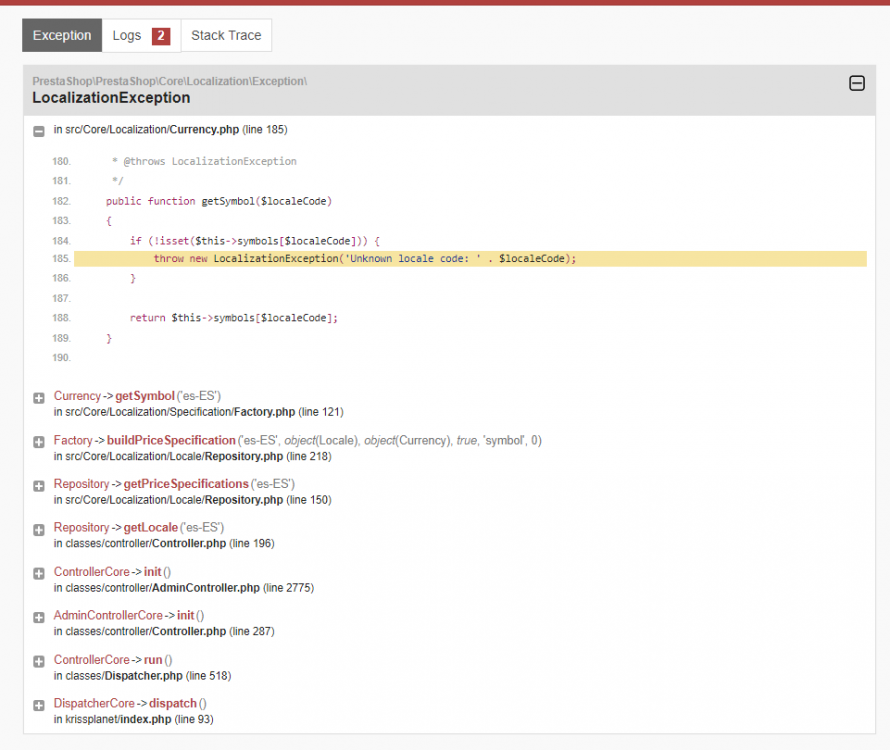Expand the Currency getSymbol trace entry
The width and height of the screenshot is (890, 750).
tap(39, 398)
